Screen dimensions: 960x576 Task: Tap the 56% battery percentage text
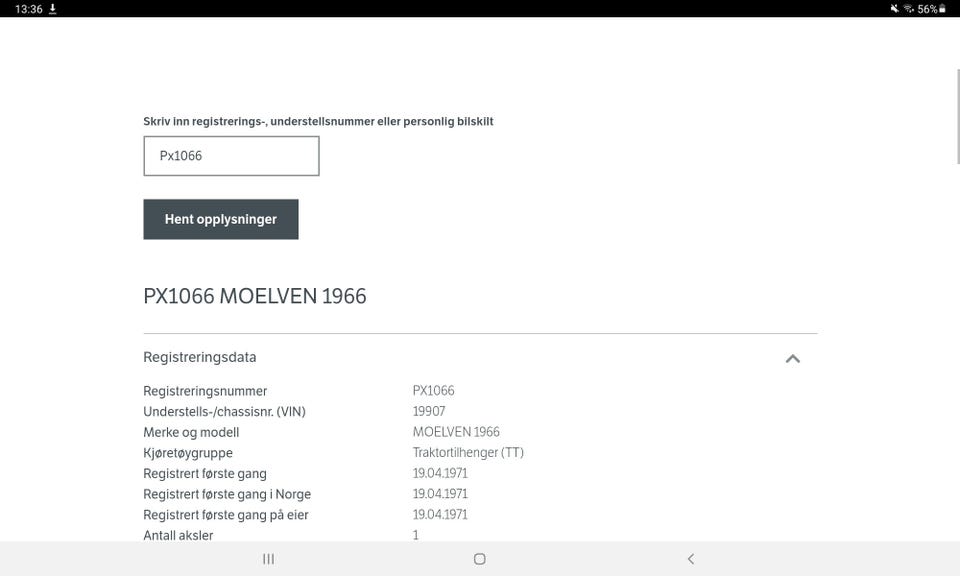click(x=927, y=9)
